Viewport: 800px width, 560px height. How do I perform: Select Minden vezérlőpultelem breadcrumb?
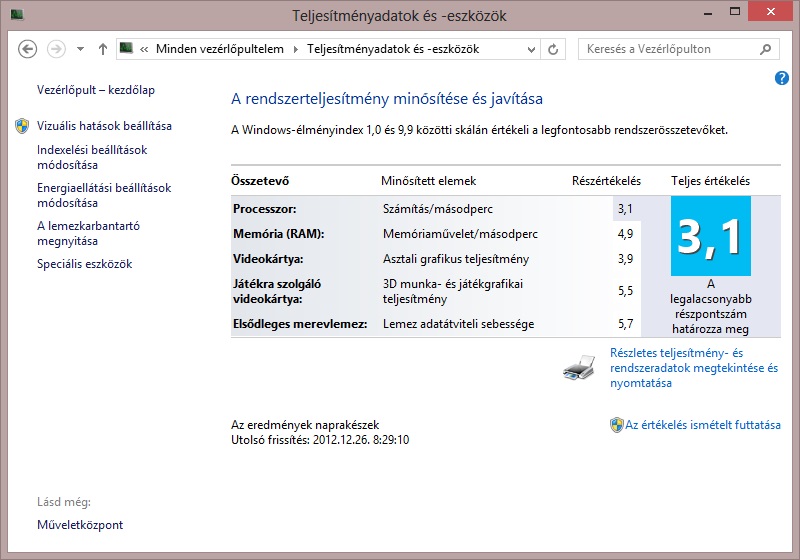pos(220,49)
